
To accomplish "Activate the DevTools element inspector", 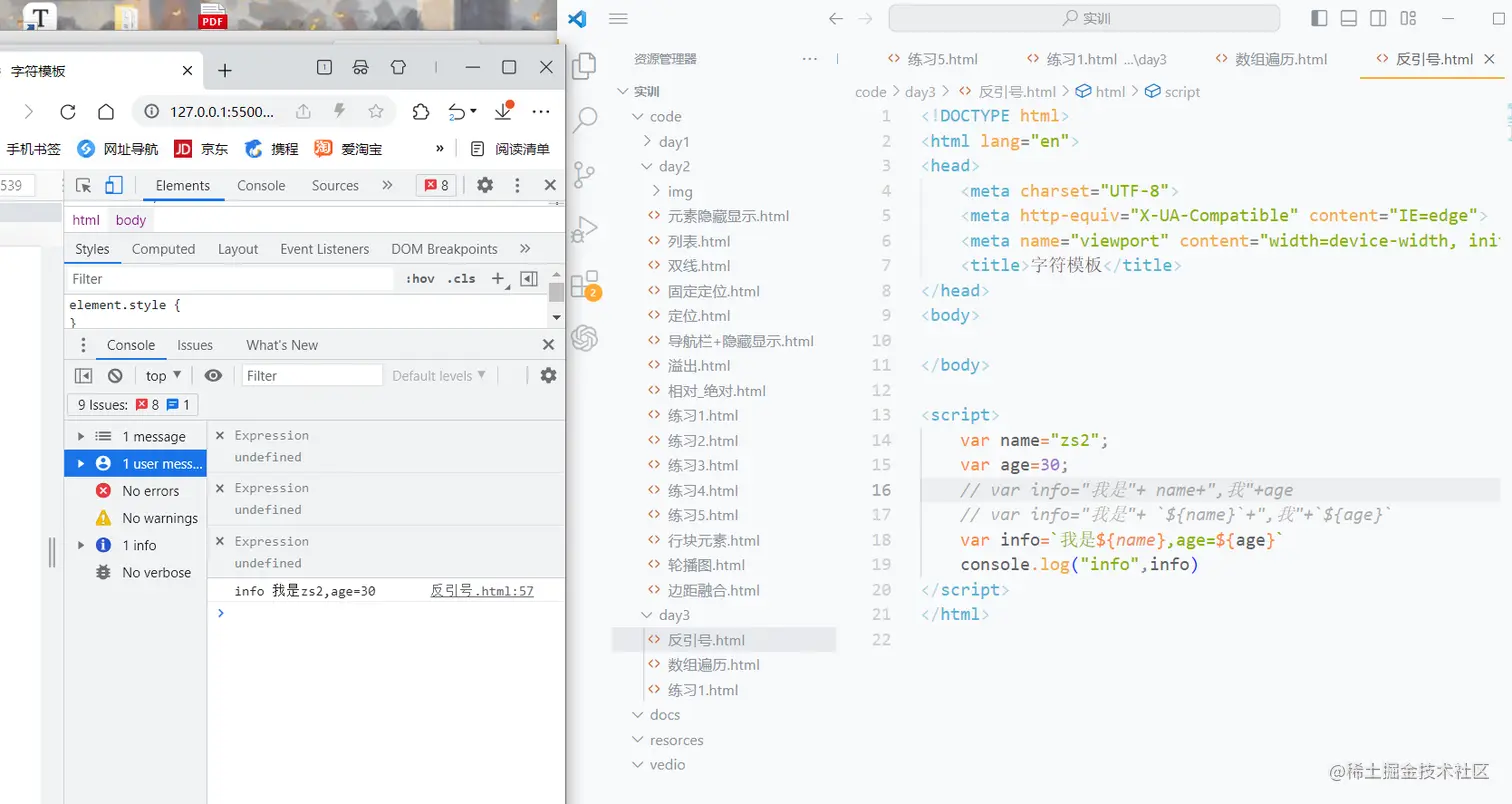I will (84, 185).
